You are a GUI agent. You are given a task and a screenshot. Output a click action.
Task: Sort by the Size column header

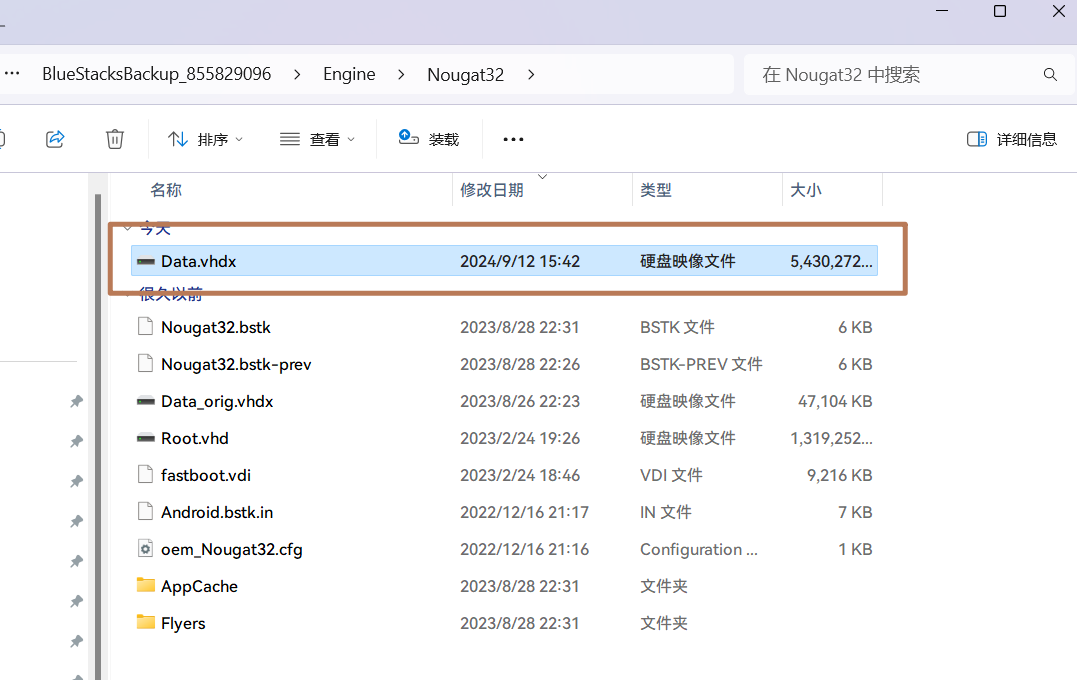pos(806,190)
